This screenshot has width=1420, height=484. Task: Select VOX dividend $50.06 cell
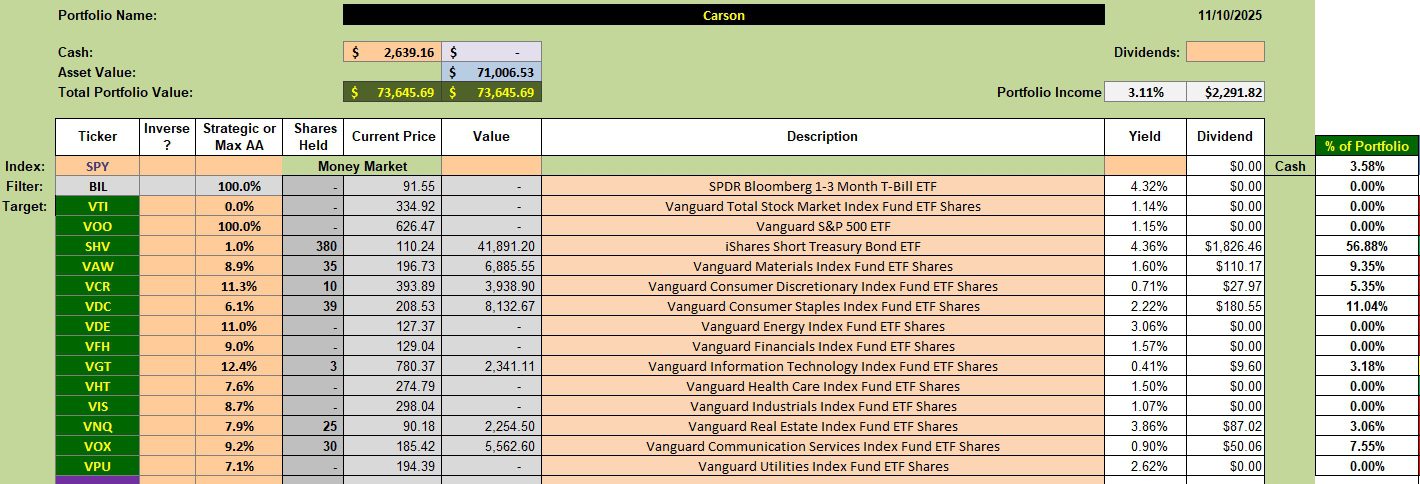(x=1225, y=446)
